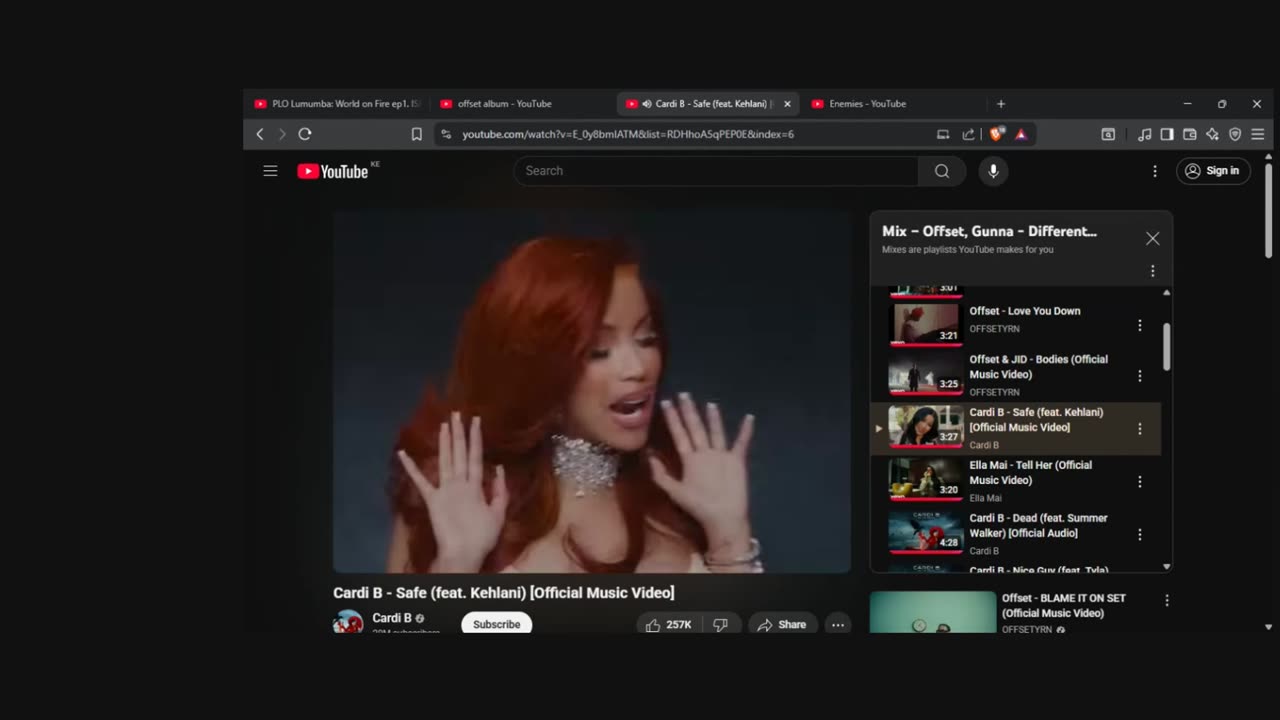
Task: Open Offset - BLAME IT ON SET recommended video
Action: (1063, 606)
